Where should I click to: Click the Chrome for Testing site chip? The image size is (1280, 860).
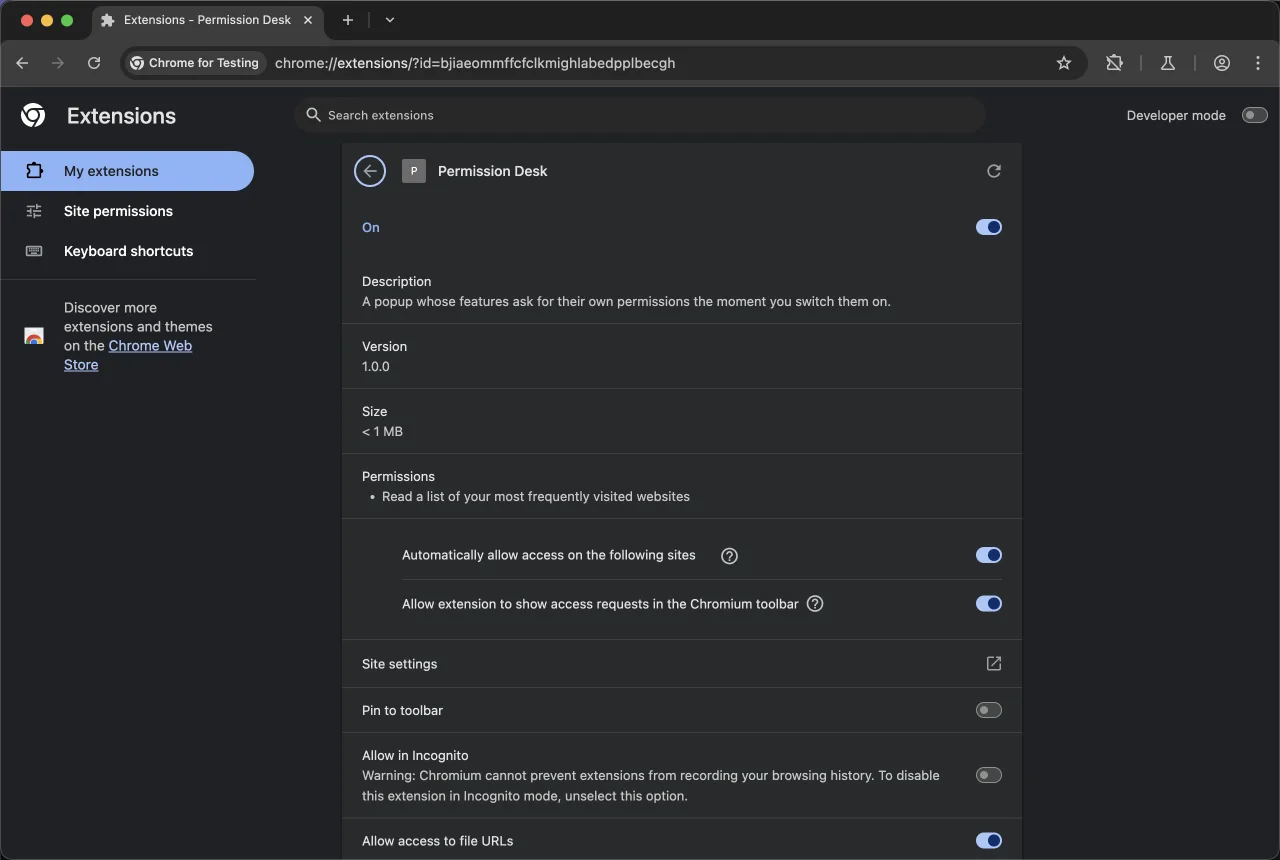pos(194,63)
